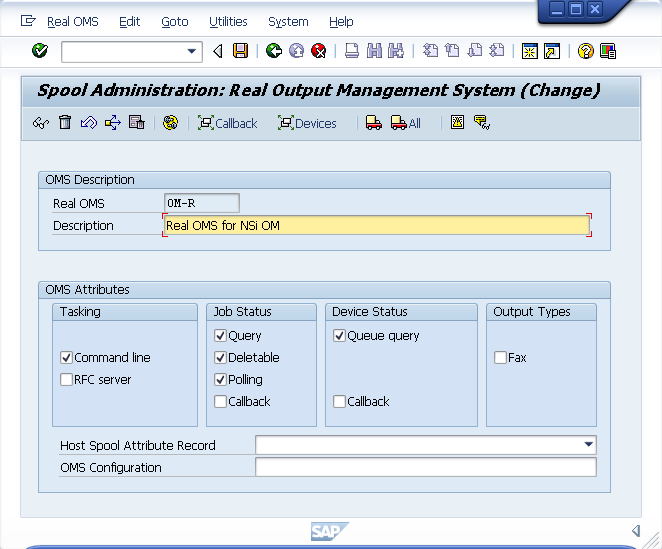Open the Utilities menu
The height and width of the screenshot is (549, 662).
click(228, 21)
